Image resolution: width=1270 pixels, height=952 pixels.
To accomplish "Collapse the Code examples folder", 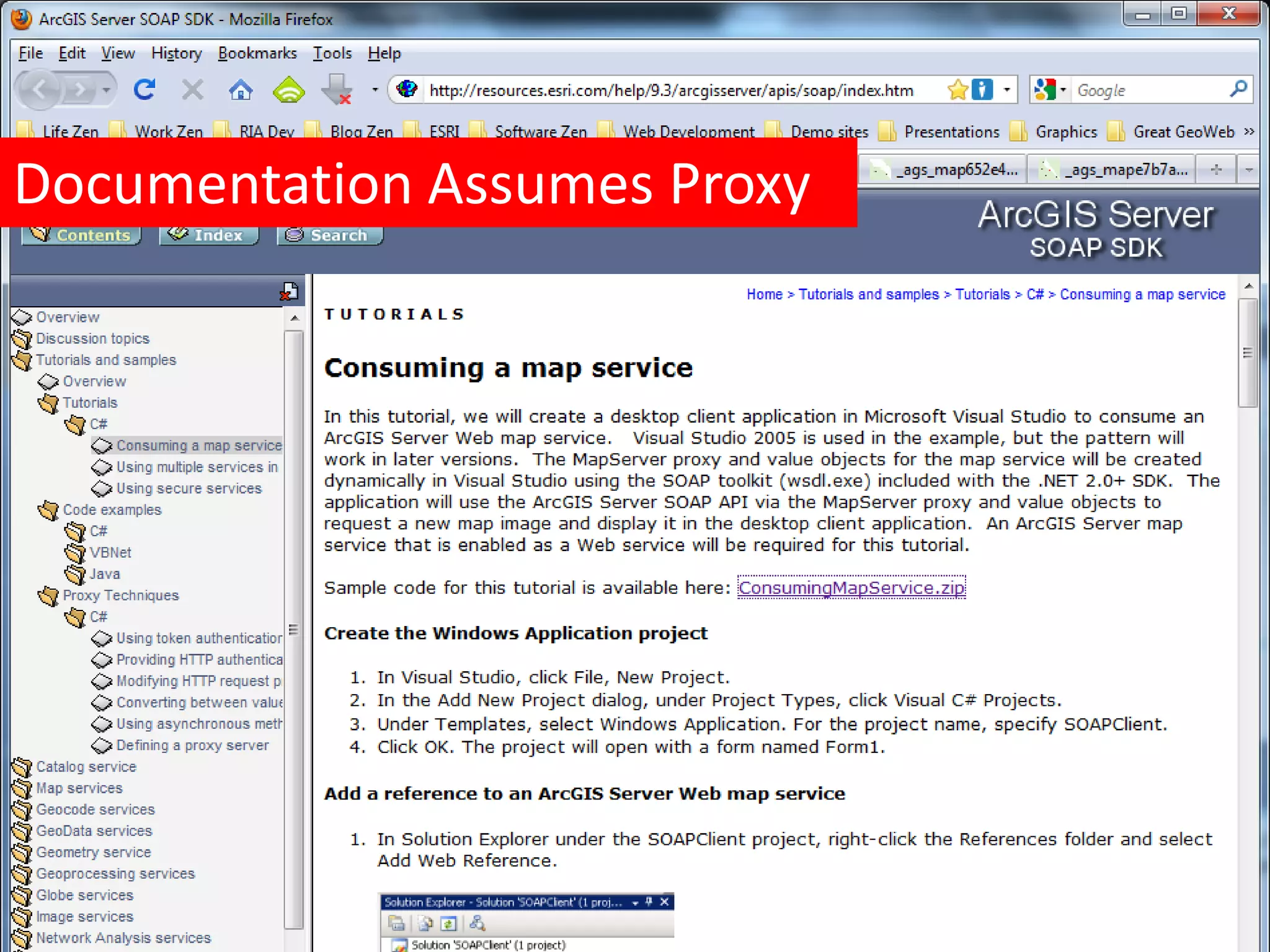I will pos(48,510).
